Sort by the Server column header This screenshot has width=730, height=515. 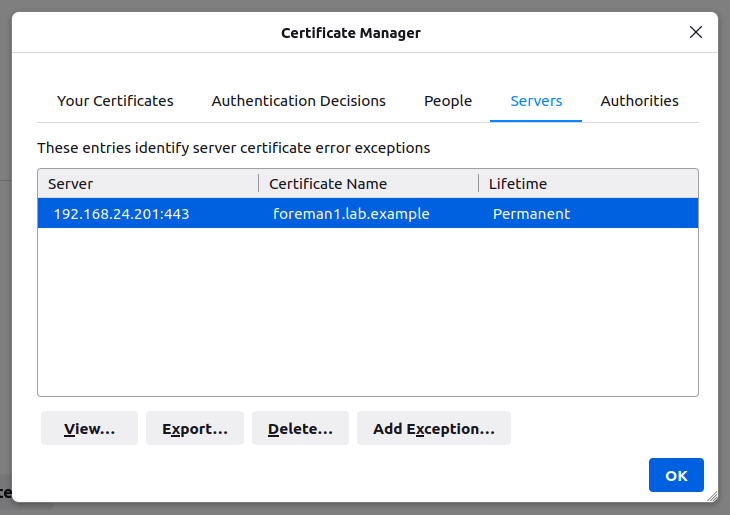coord(147,184)
